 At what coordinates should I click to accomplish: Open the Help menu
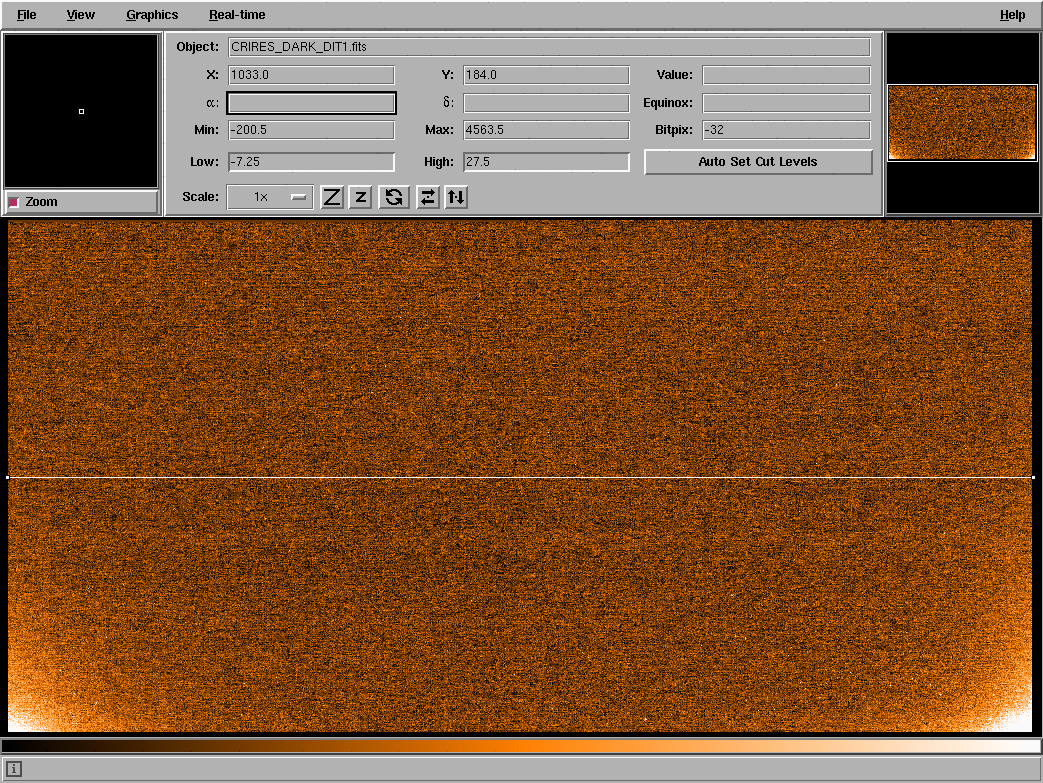(1012, 15)
